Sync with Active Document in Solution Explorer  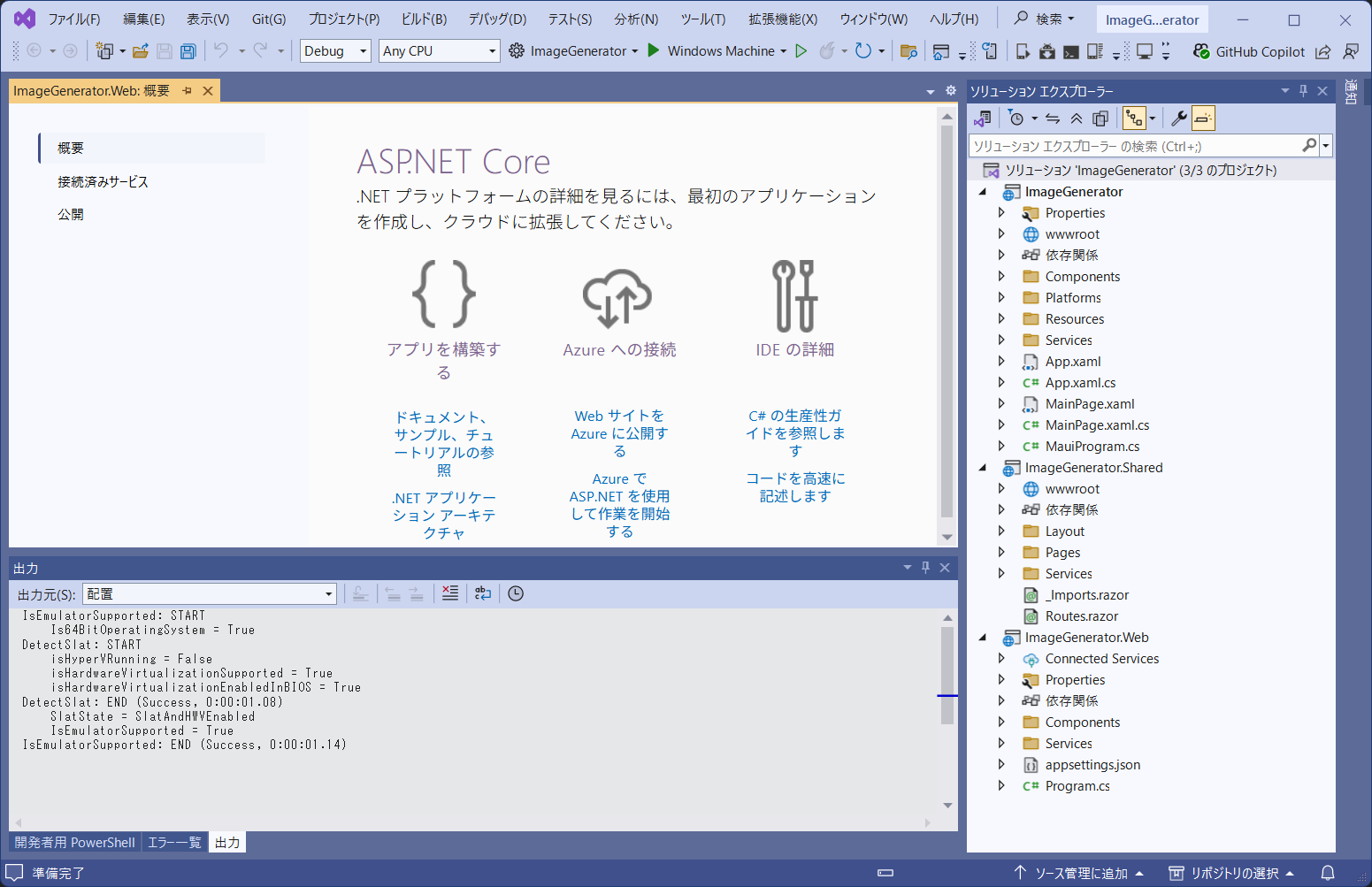click(x=1053, y=119)
